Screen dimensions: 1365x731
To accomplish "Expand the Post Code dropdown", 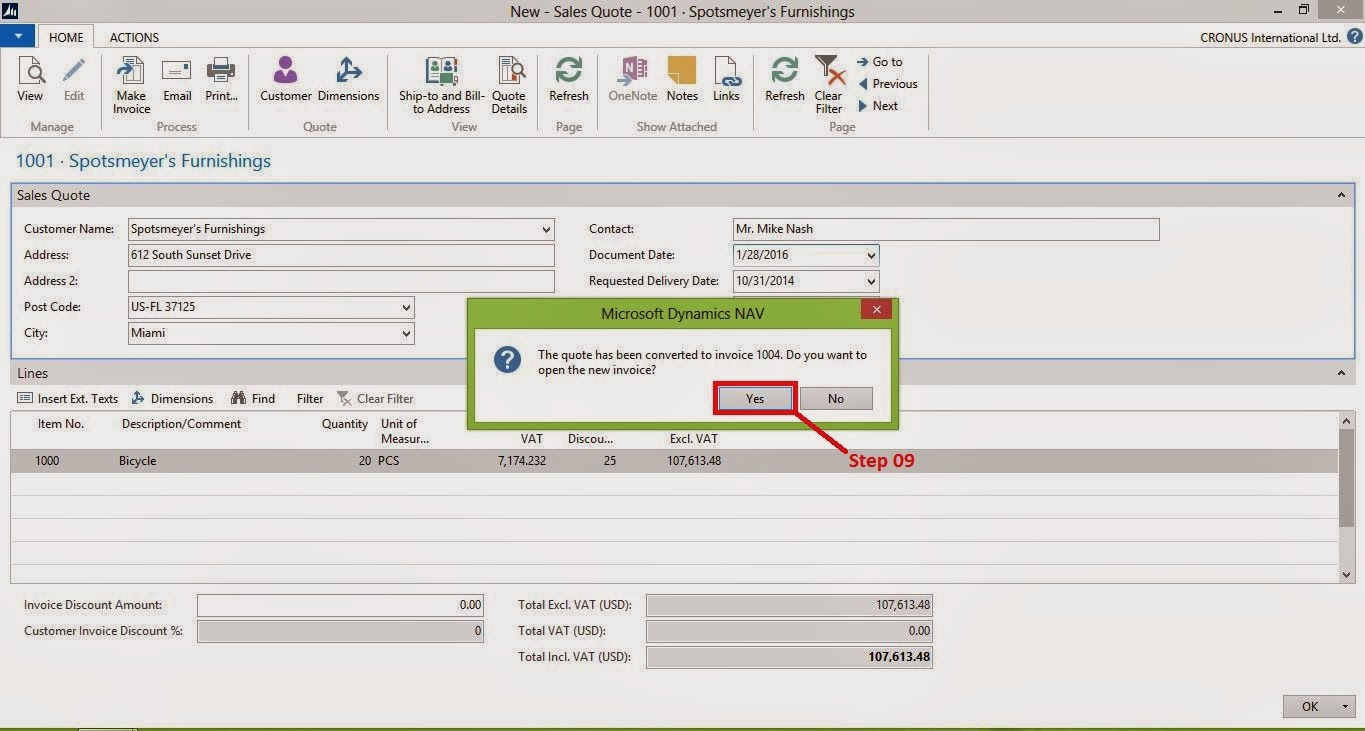I will (405, 307).
